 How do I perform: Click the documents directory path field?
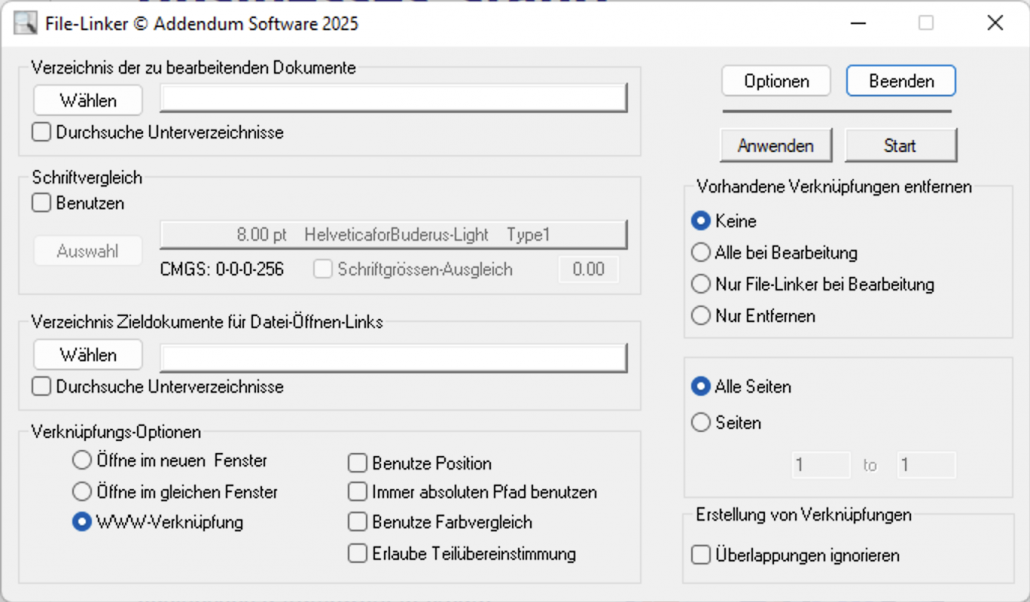[x=393, y=98]
